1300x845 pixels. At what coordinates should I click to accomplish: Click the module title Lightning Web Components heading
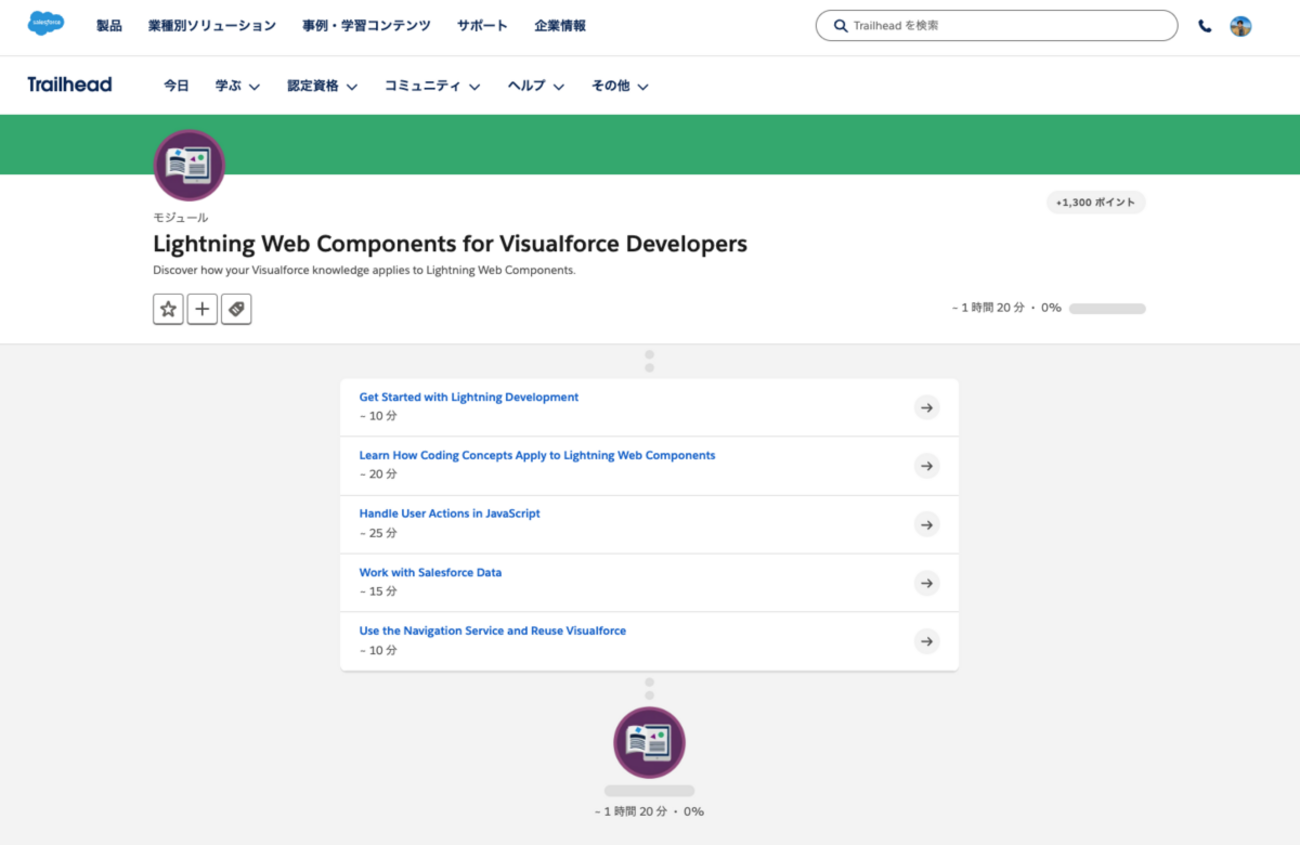pos(450,244)
